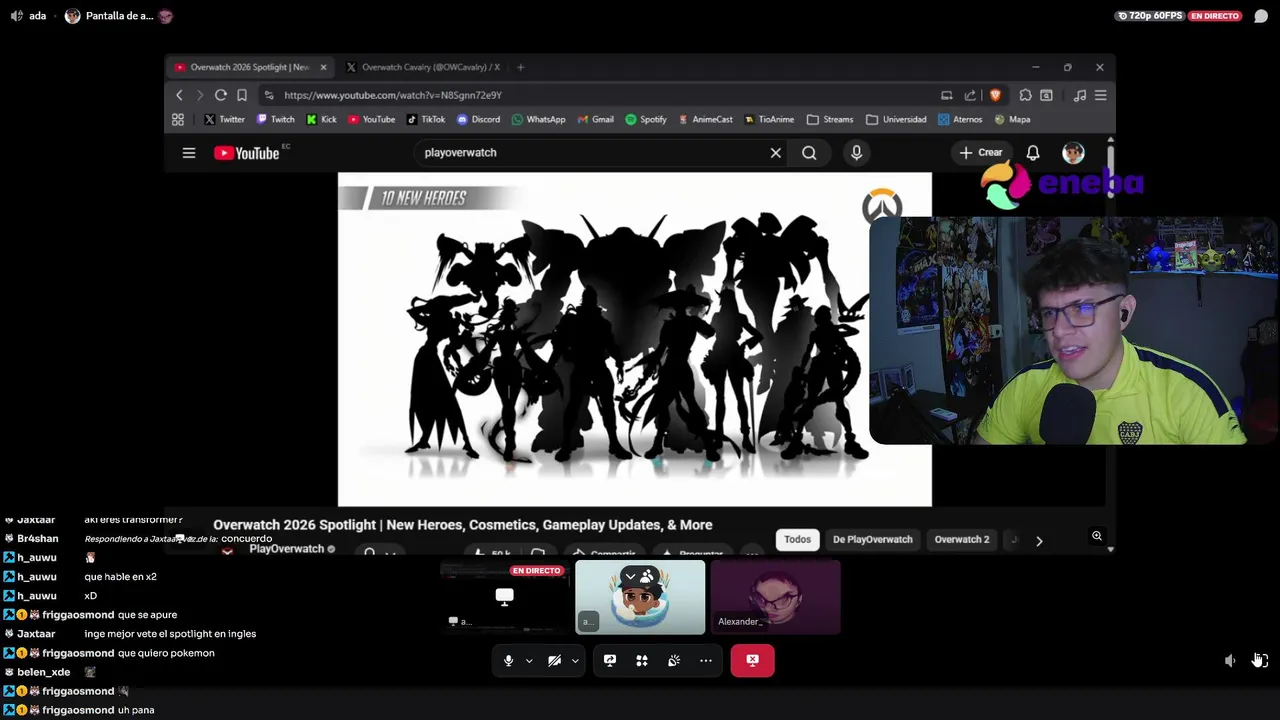Open a new browser tab
This screenshot has width=1280, height=720.
520,67
